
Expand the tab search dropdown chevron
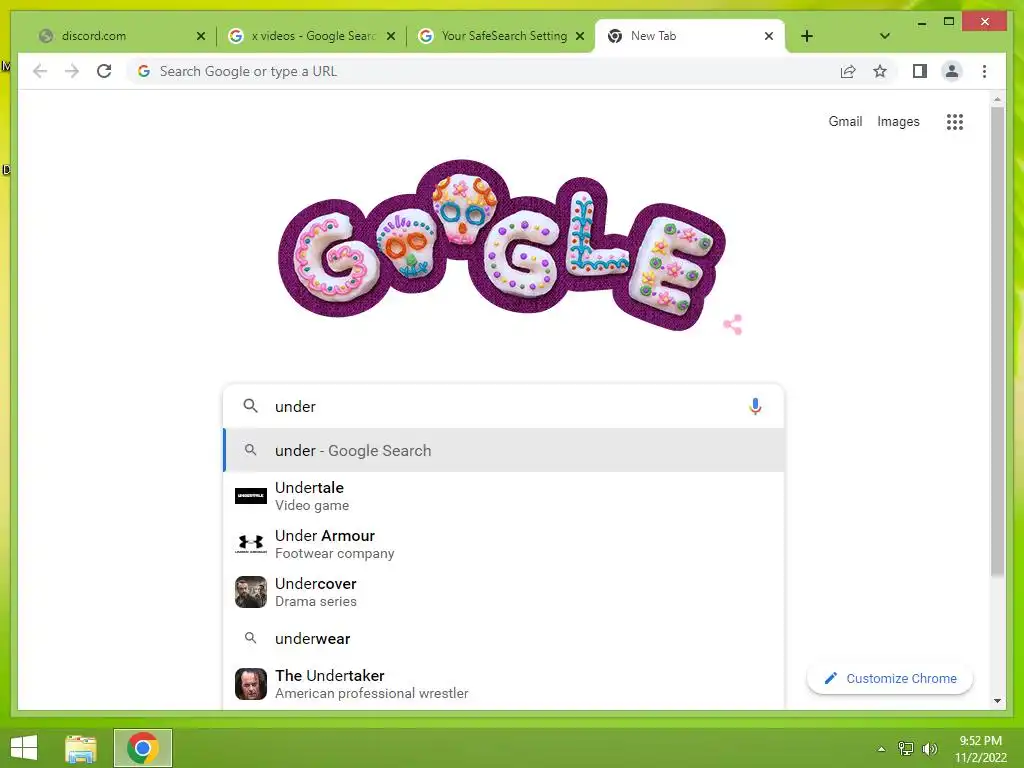click(884, 36)
